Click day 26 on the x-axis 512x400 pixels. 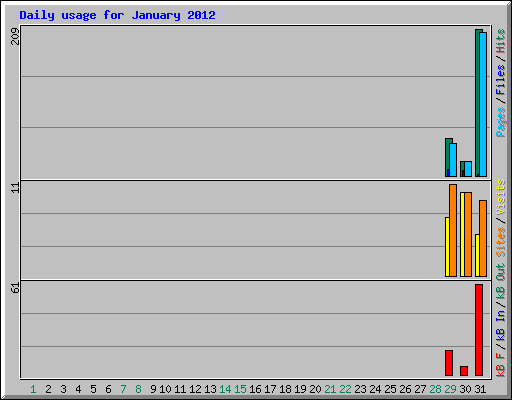tap(405, 389)
